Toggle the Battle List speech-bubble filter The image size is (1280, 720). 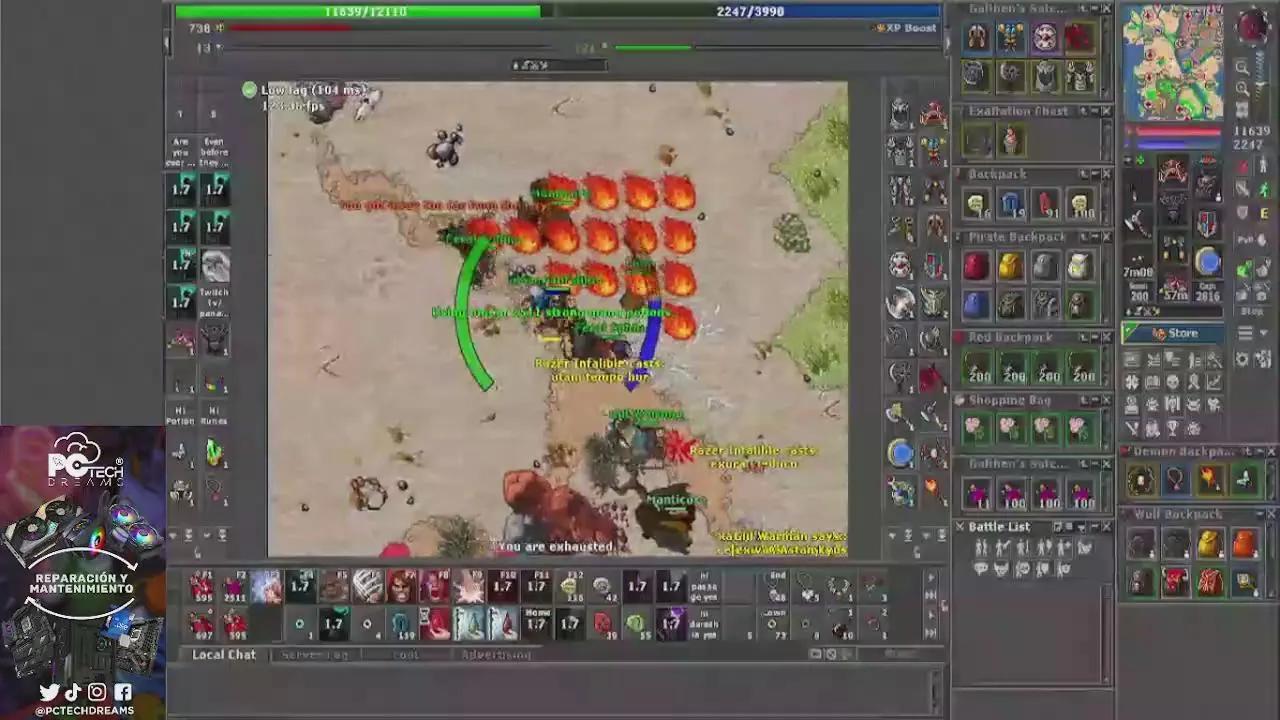980,567
